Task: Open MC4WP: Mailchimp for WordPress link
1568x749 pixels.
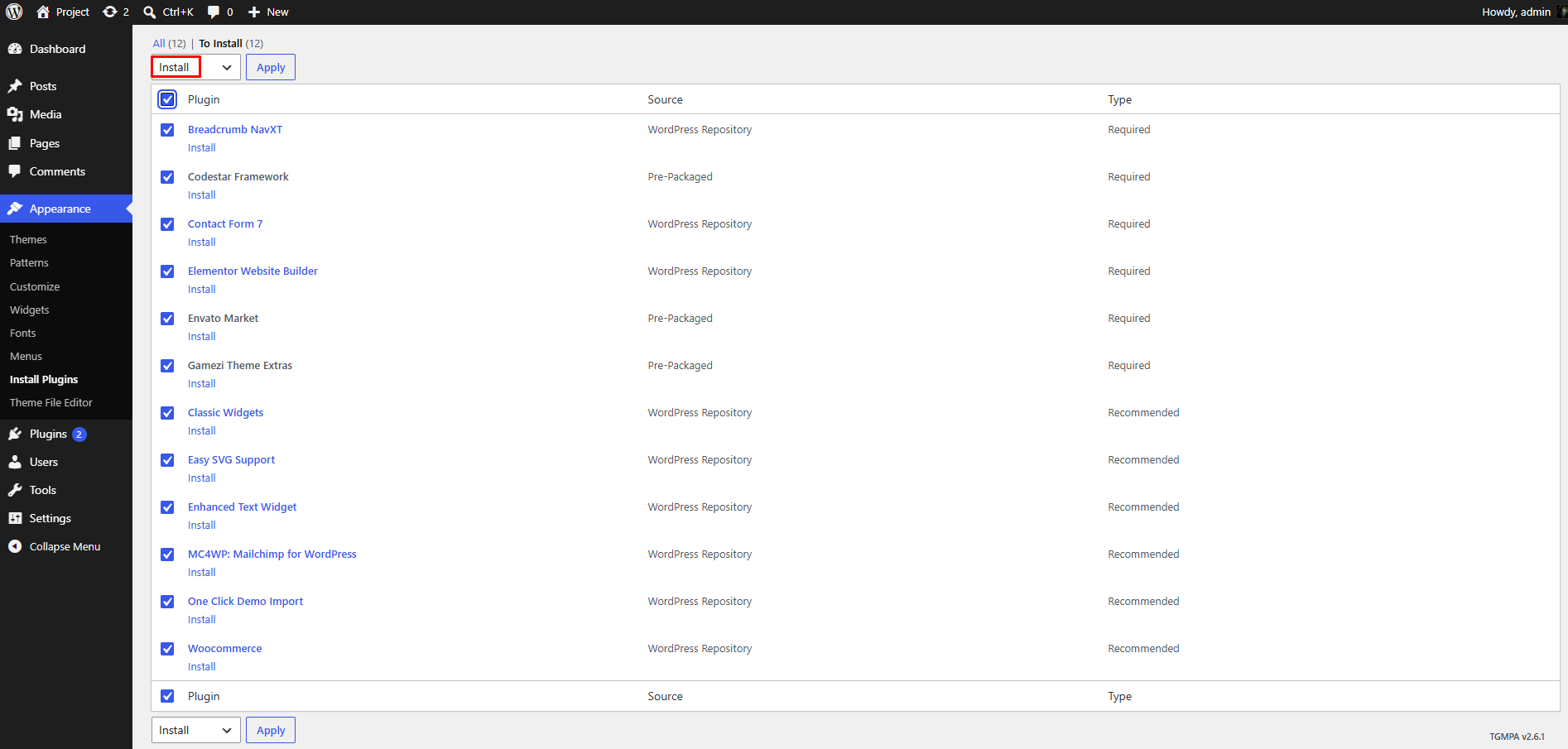Action: point(272,554)
